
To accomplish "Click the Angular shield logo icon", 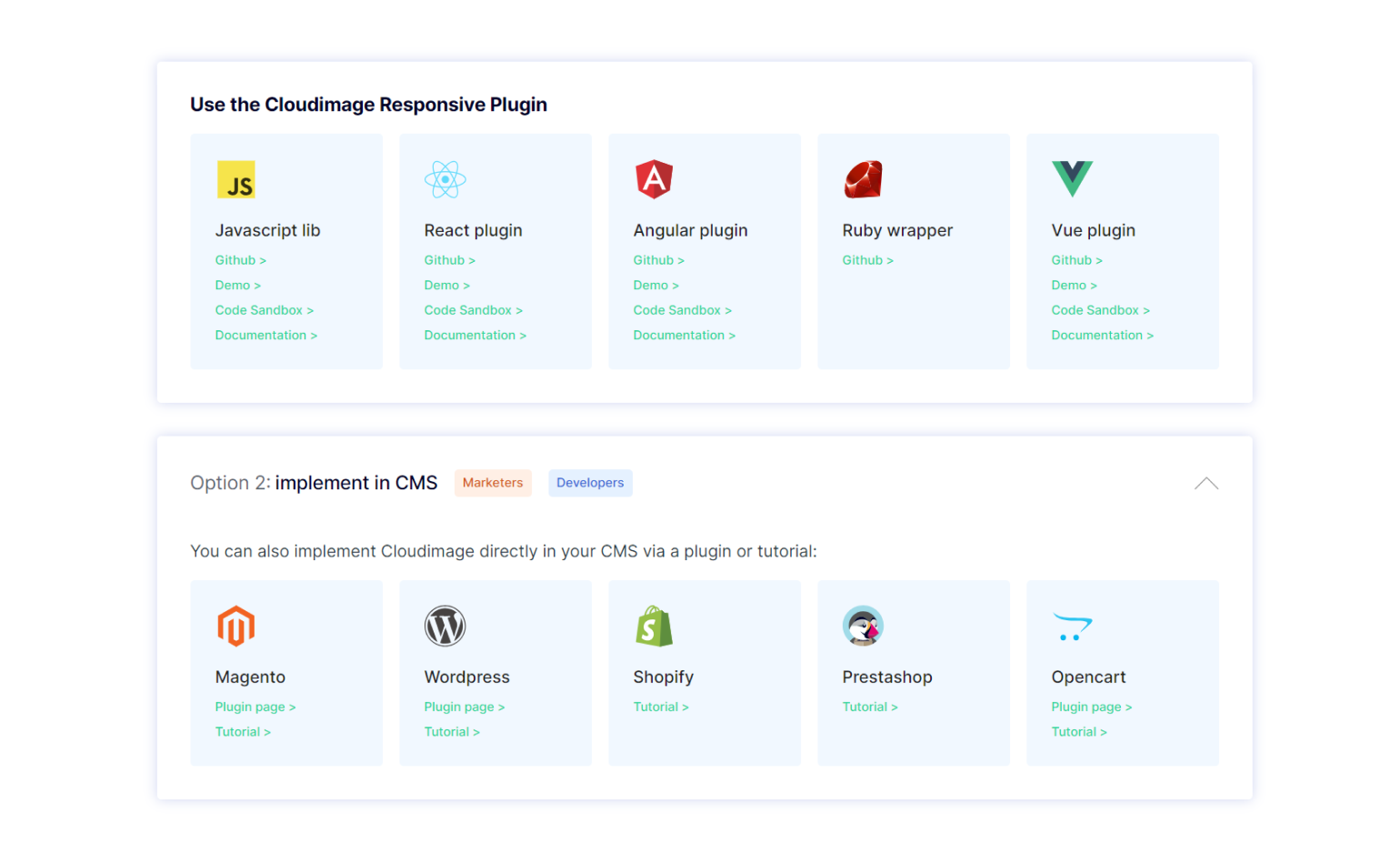I will [655, 179].
